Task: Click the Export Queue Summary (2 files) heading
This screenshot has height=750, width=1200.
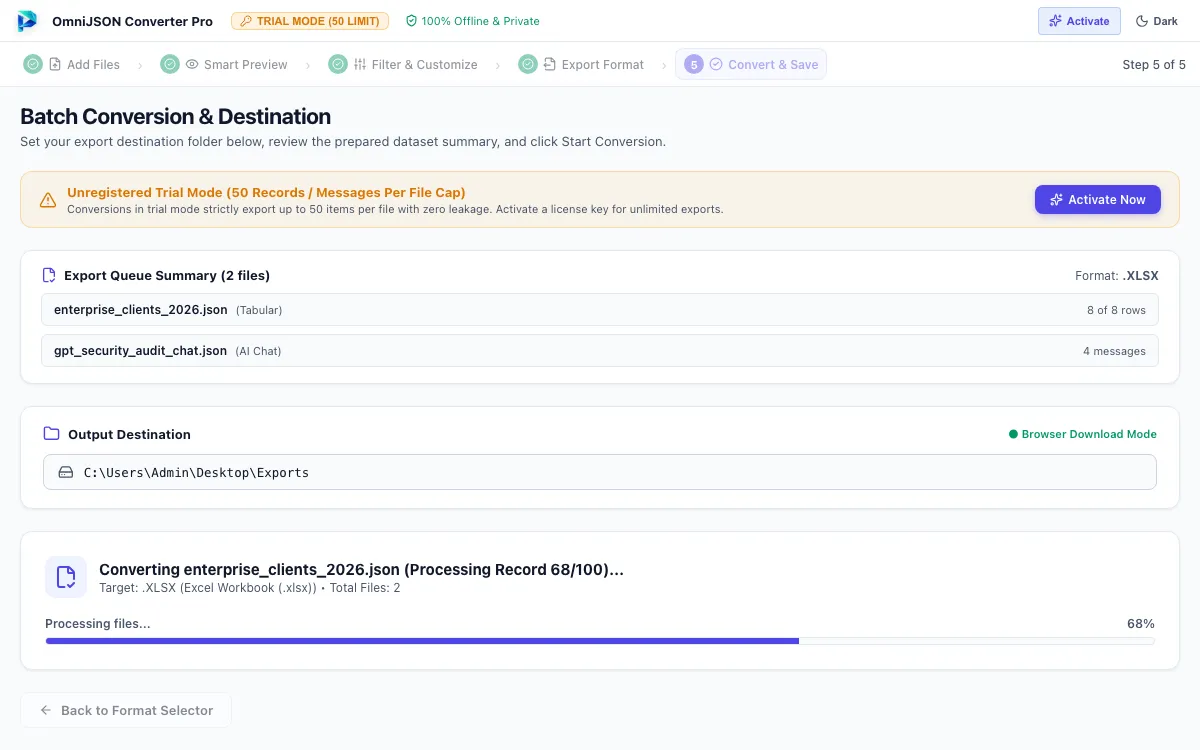Action: pyautogui.click(x=167, y=276)
